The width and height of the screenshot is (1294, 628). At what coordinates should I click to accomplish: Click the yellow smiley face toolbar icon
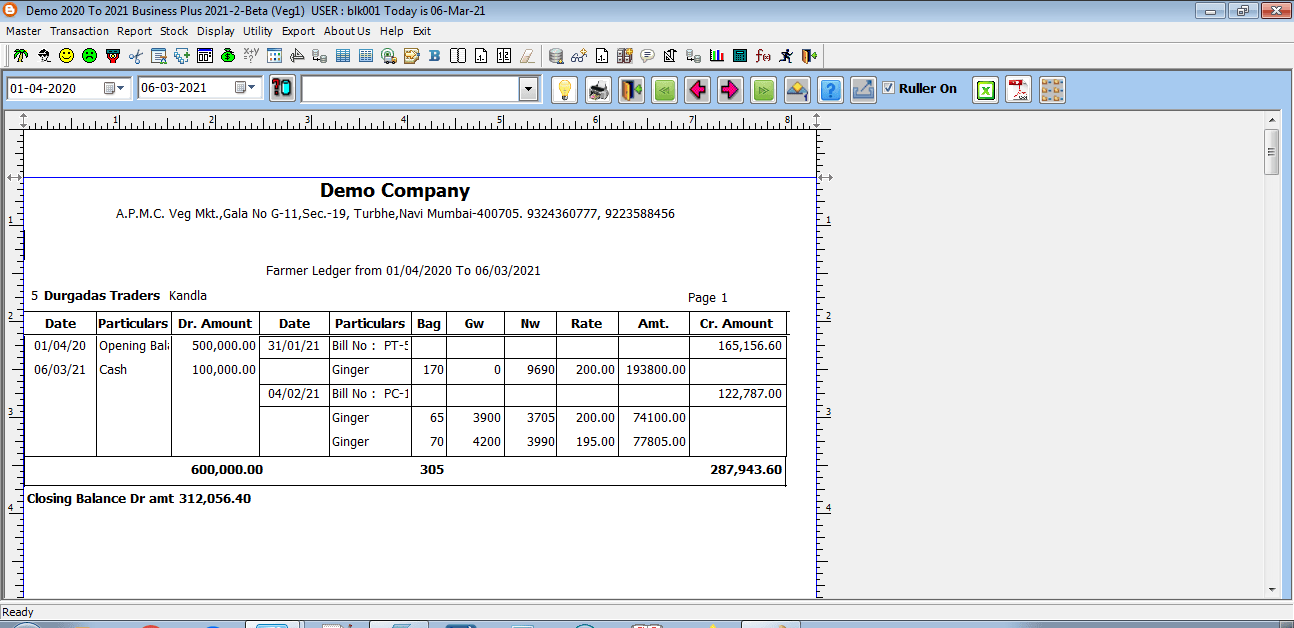click(67, 56)
